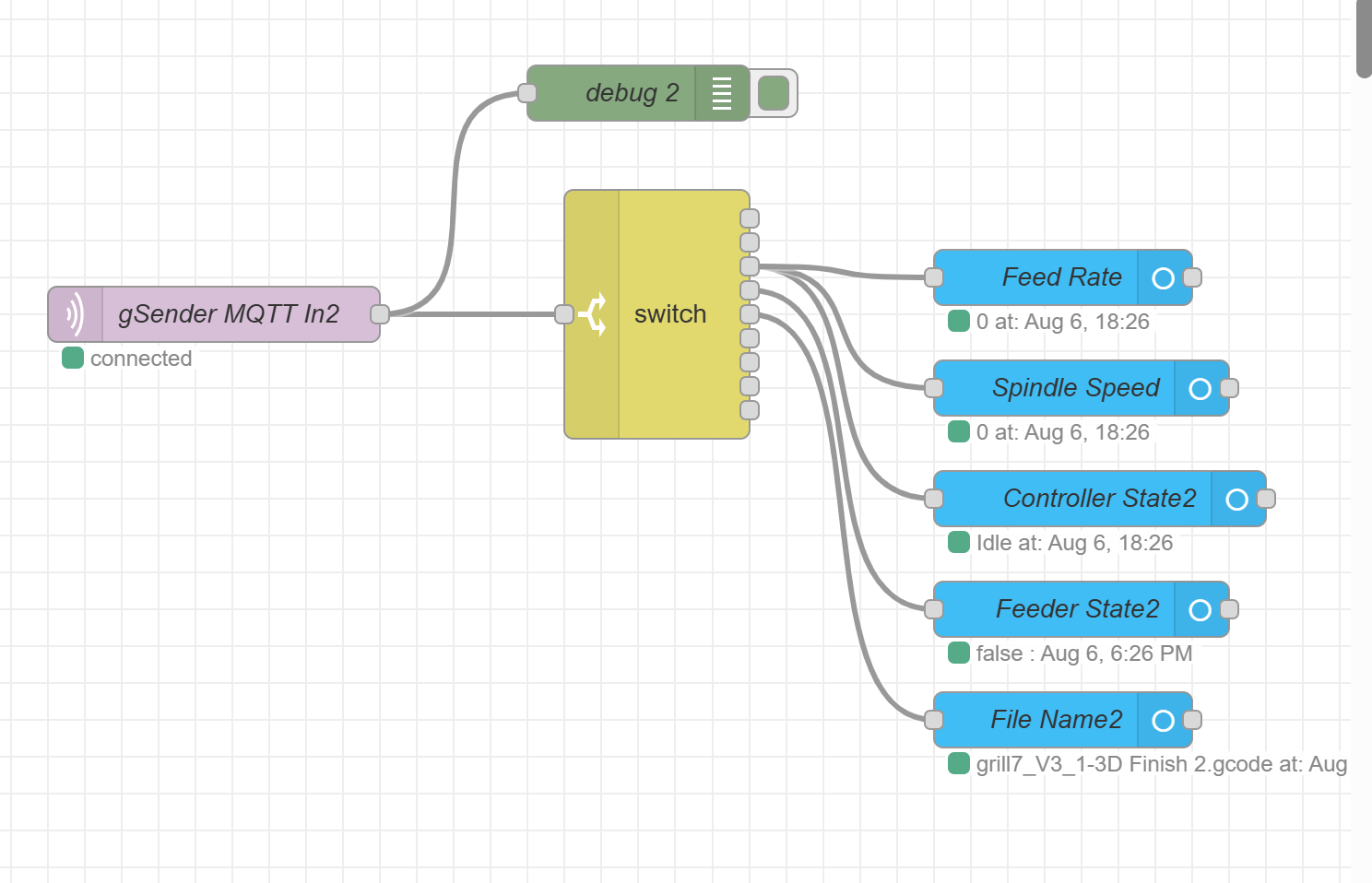Click the output port of Spindle Speed node

1229,388
